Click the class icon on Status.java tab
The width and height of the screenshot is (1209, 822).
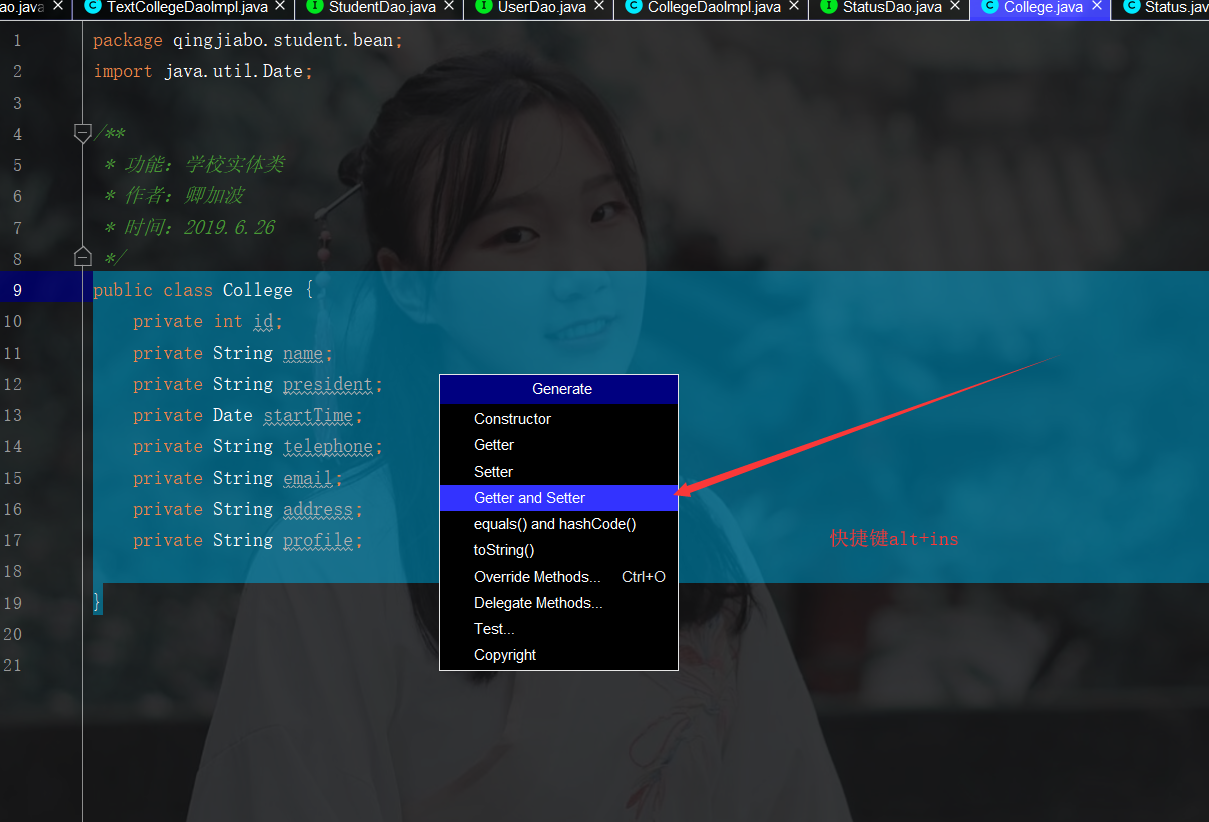[x=1131, y=6]
